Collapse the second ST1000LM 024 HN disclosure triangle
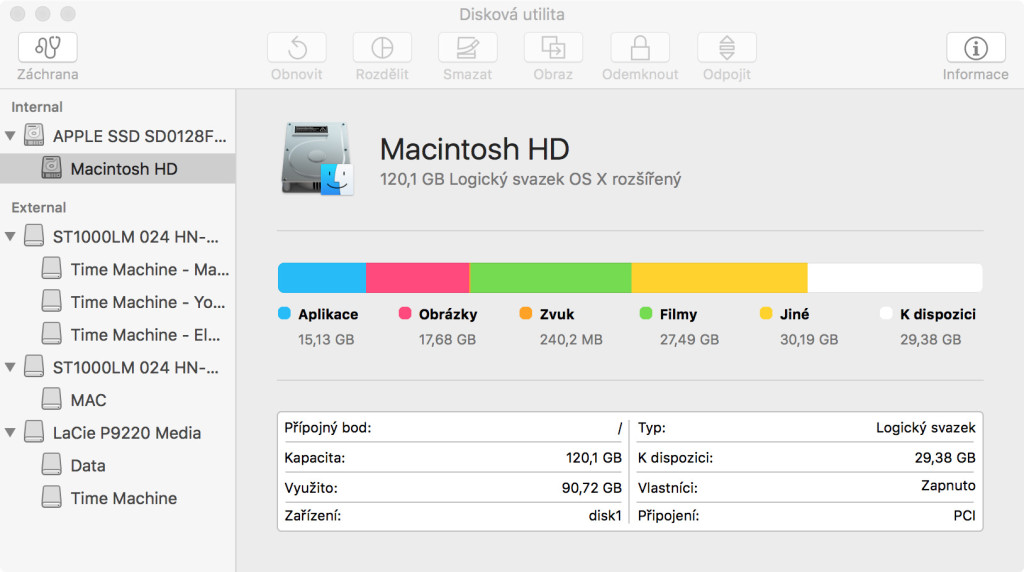 [10, 367]
